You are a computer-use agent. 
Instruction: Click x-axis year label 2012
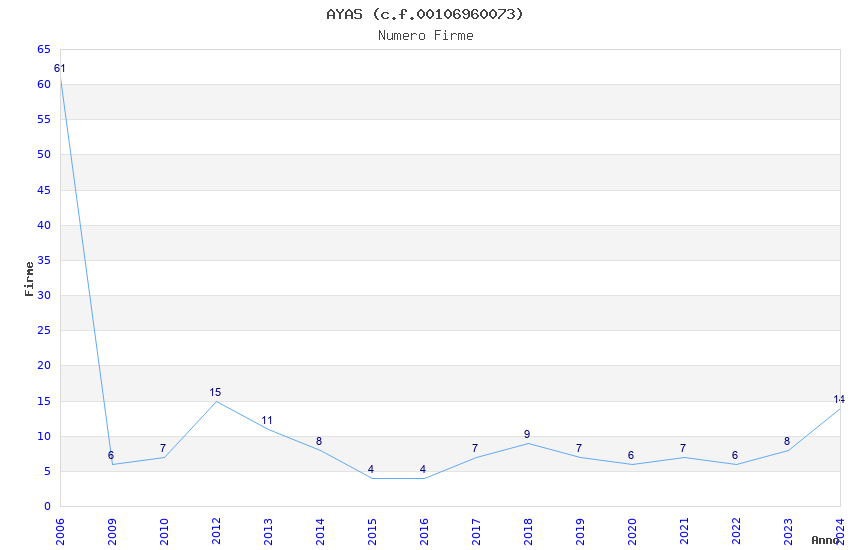216,532
